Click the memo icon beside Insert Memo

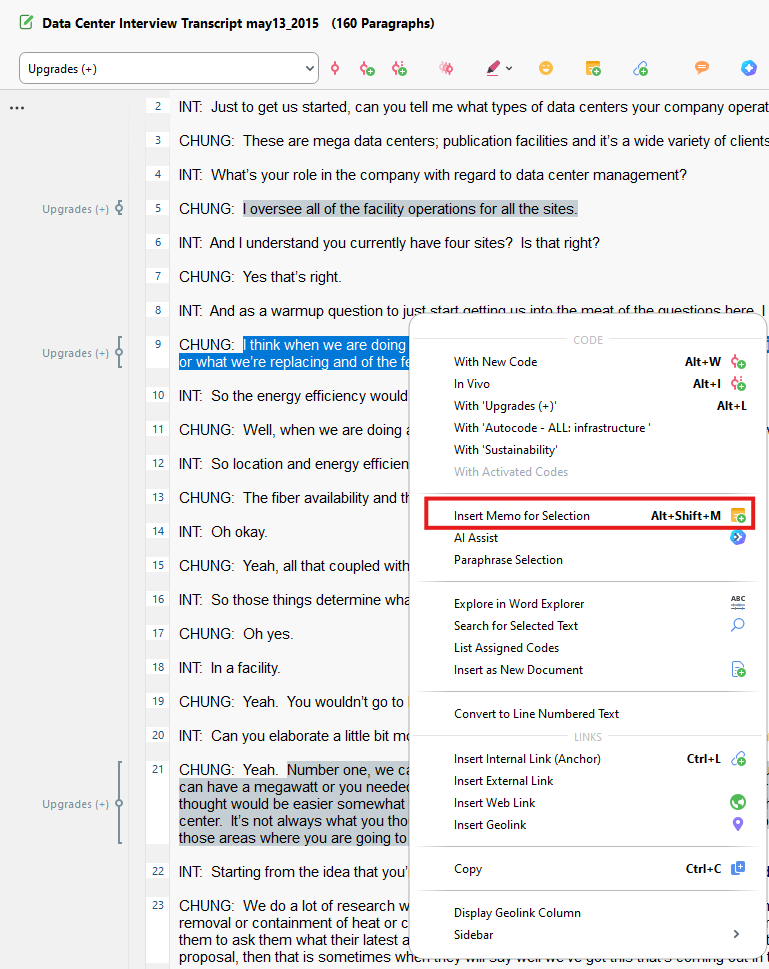point(738,515)
